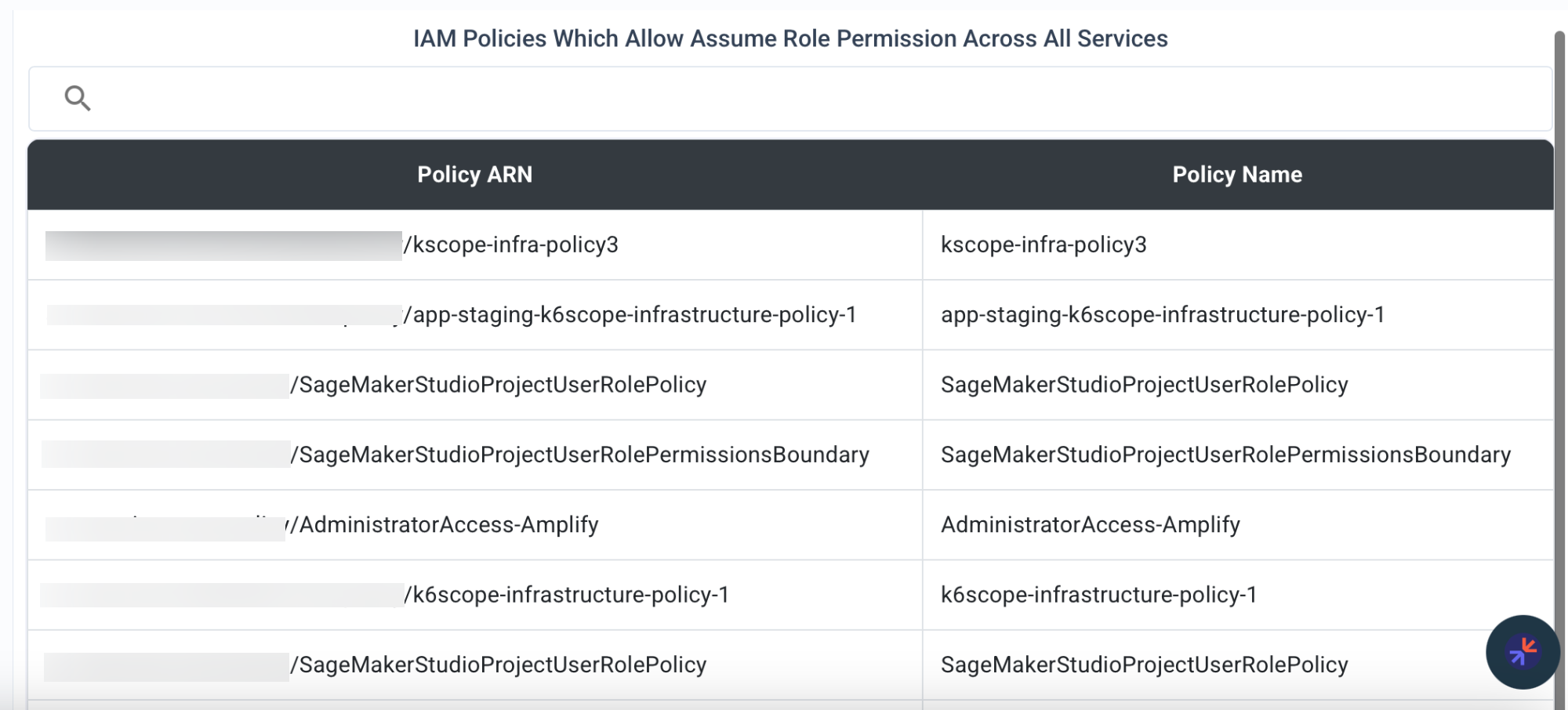Click SageMakerStudioProjectUserRolePermissionsBoundary policy name
The width and height of the screenshot is (1568, 710).
(1225, 455)
